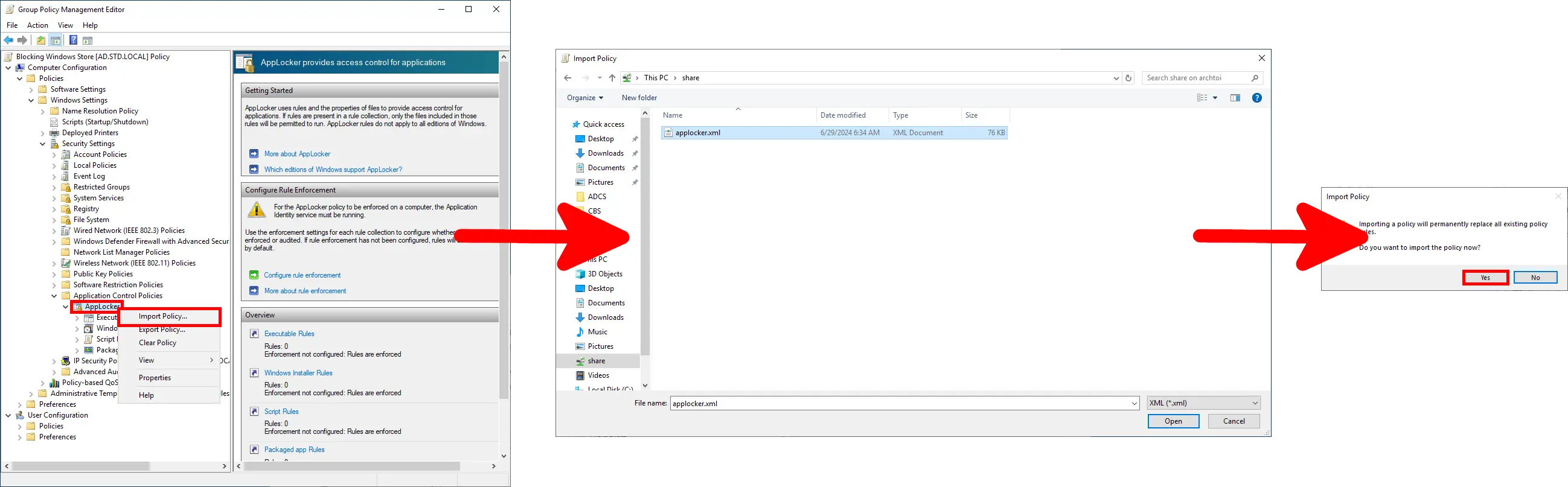Open the Executable Rules link
The width and height of the screenshot is (1568, 487).
289,334
